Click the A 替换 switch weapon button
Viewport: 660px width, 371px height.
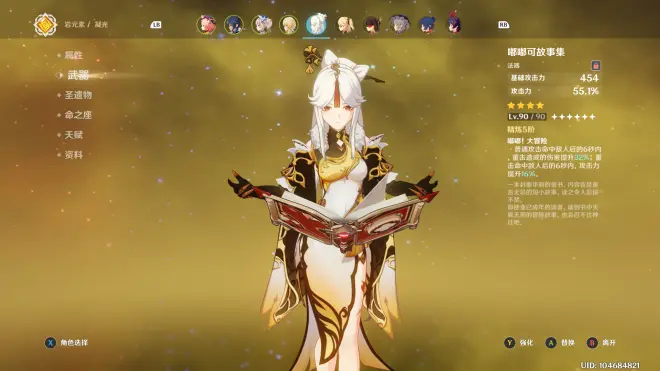[x=560, y=343]
